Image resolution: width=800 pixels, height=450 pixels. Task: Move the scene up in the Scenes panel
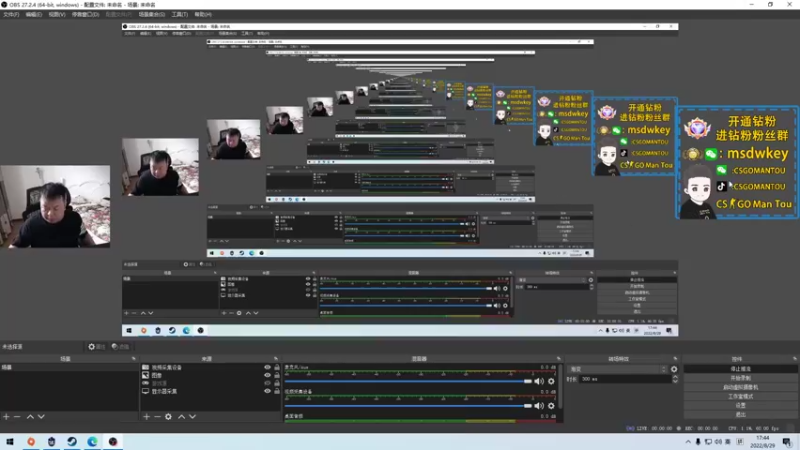coord(30,417)
